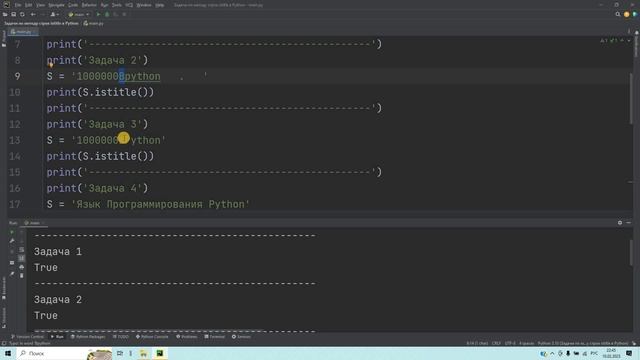
Task: Click main.py in the breadcrumb bar
Action: 93,23
